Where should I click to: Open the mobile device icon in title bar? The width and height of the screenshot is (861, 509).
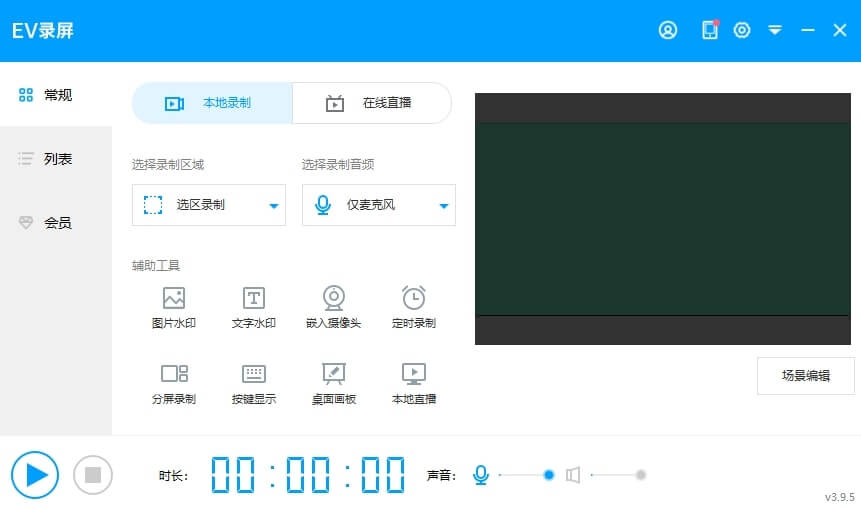[710, 30]
